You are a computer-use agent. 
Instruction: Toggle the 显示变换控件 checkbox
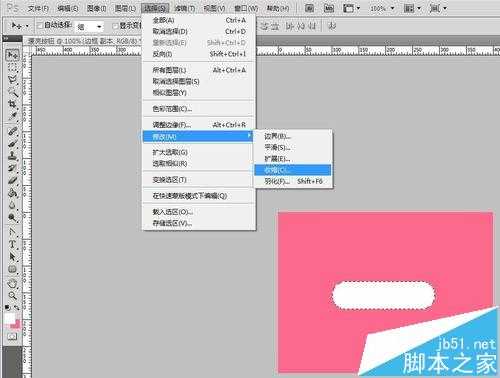click(x=115, y=25)
